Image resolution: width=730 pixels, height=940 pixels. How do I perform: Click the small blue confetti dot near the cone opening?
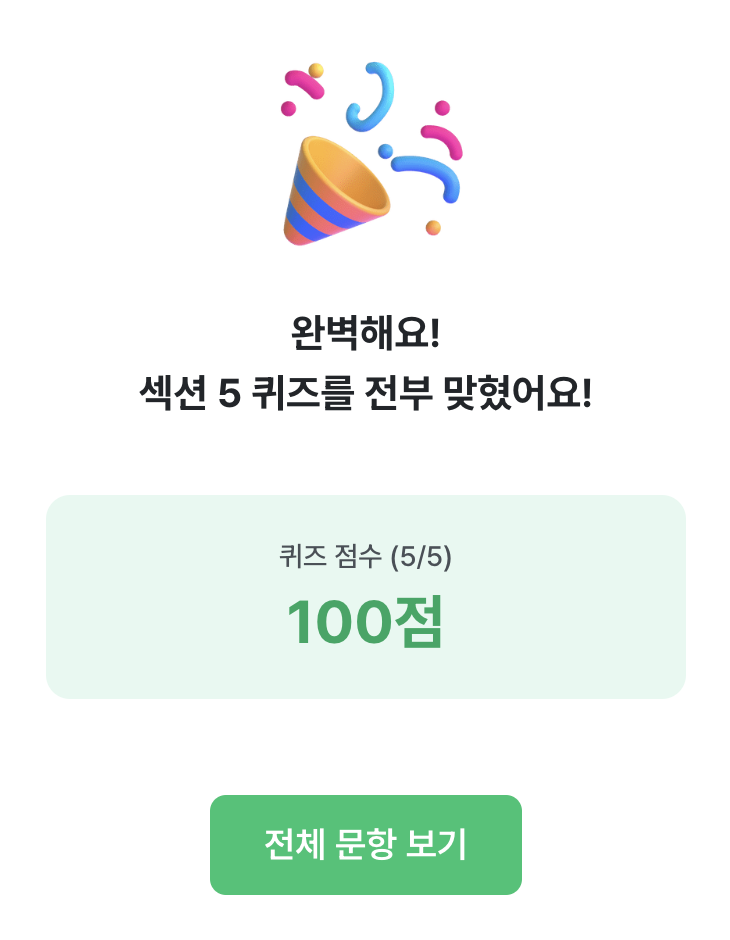click(385, 150)
